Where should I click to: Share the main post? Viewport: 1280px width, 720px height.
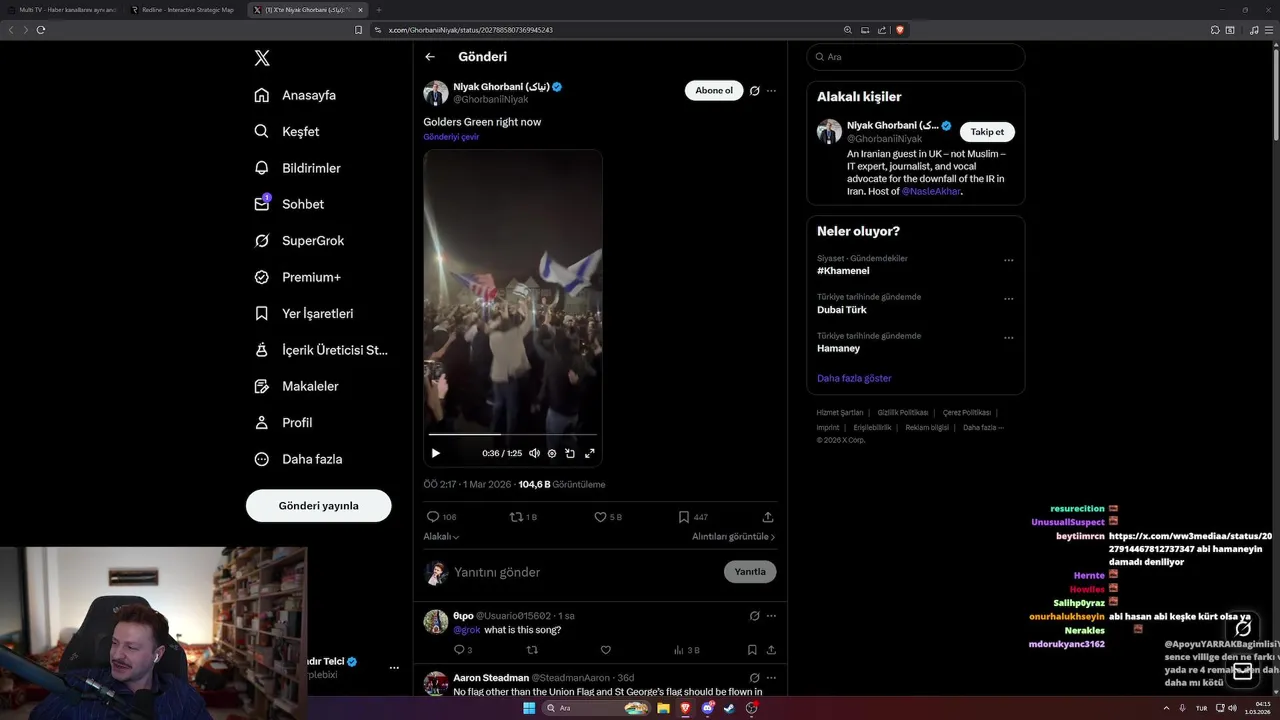click(768, 517)
